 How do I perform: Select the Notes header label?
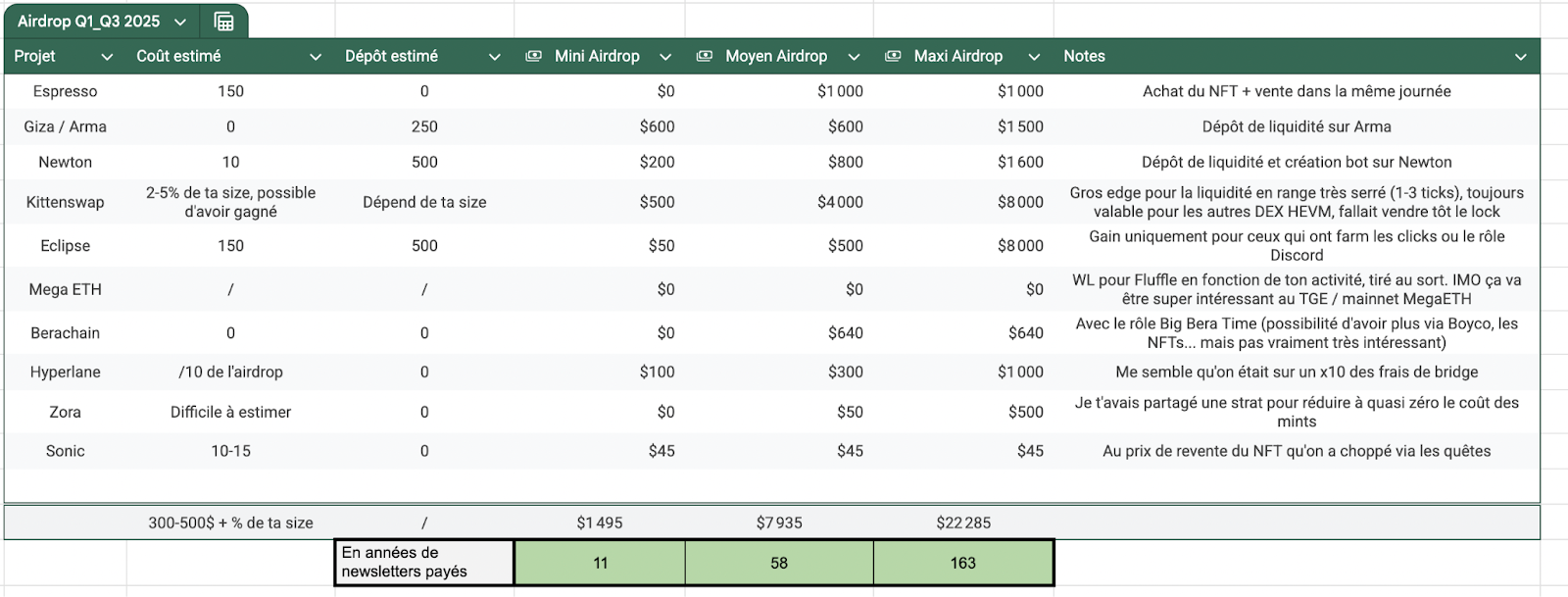tap(1084, 56)
